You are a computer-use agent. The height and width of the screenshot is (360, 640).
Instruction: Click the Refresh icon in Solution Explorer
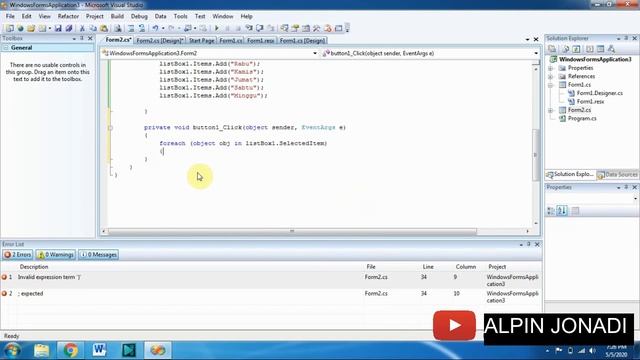coord(576,49)
